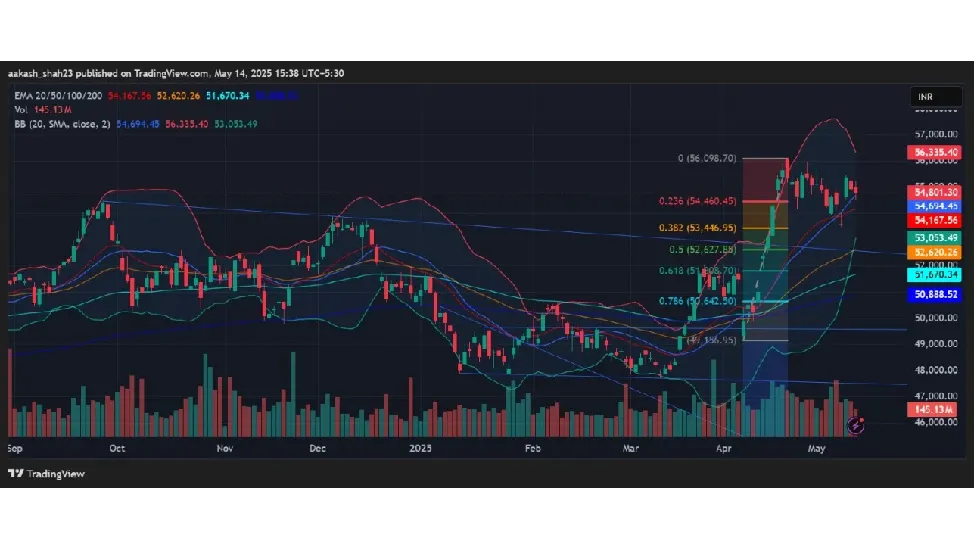The width and height of the screenshot is (974, 548).
Task: Click the purple lightning bolt icon
Action: (x=855, y=426)
